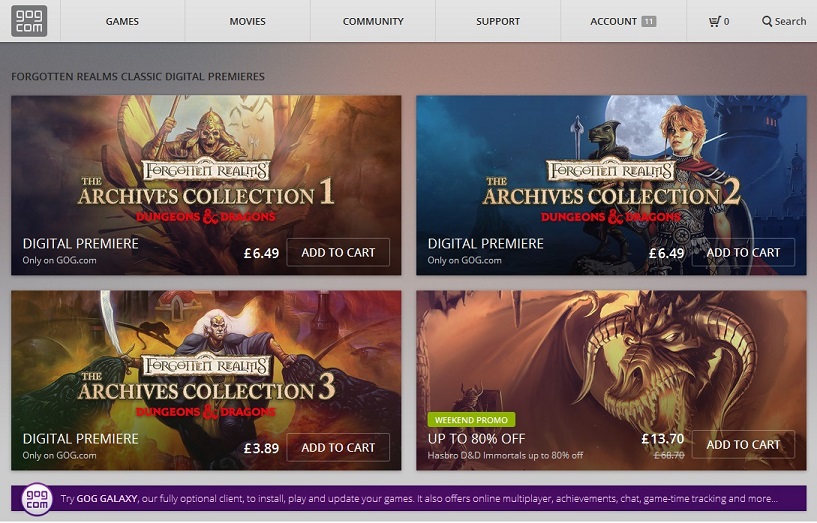Click the £6.49 price on Collection 1

pyautogui.click(x=262, y=253)
